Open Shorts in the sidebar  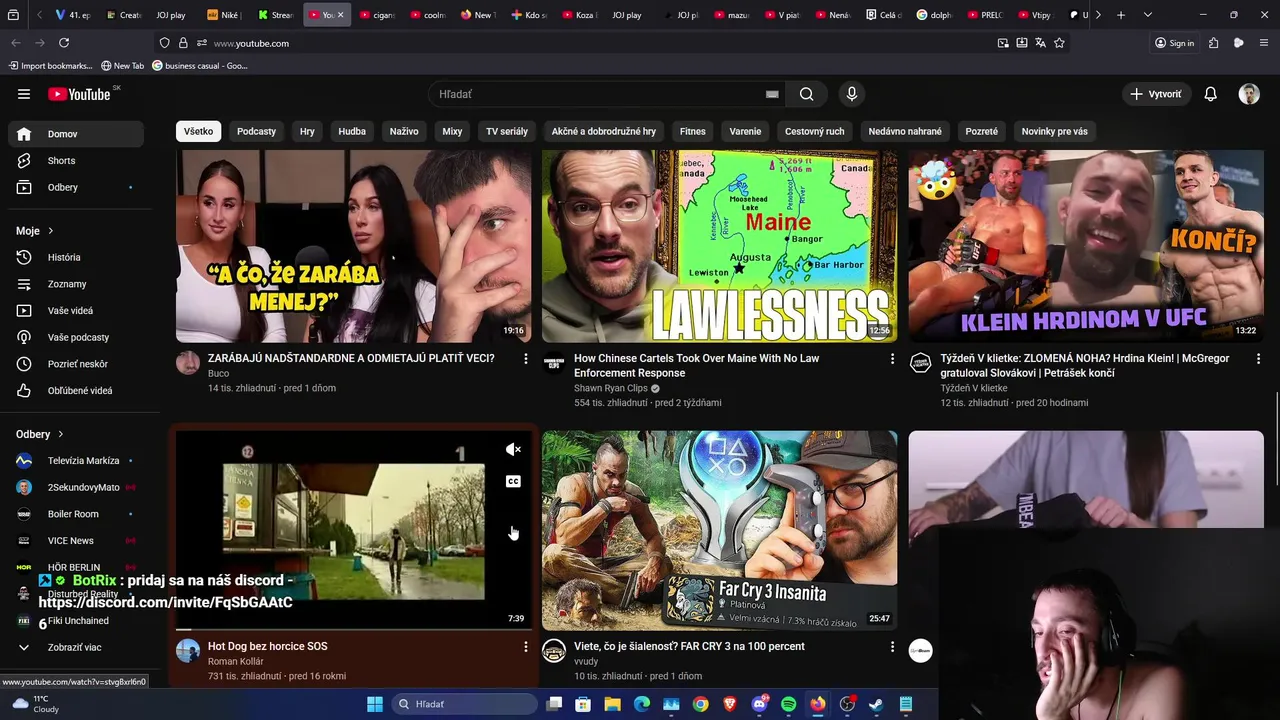click(76, 160)
